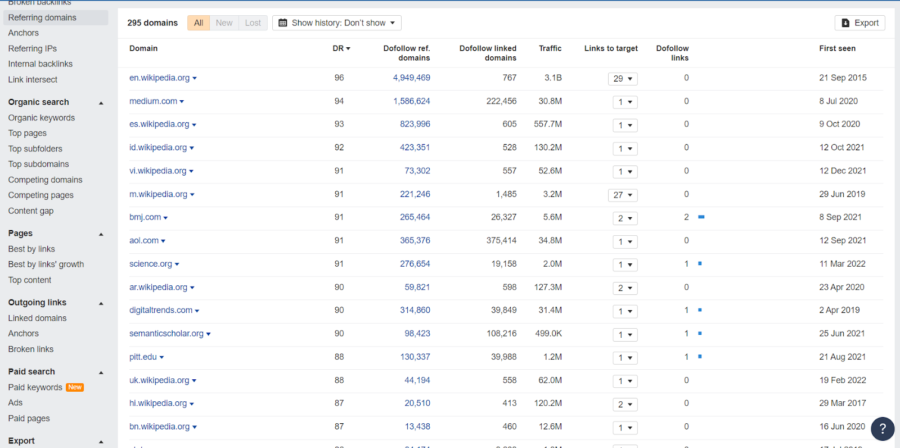Open the digitaltrends.com domain link
900x448 pixels.
click(161, 310)
